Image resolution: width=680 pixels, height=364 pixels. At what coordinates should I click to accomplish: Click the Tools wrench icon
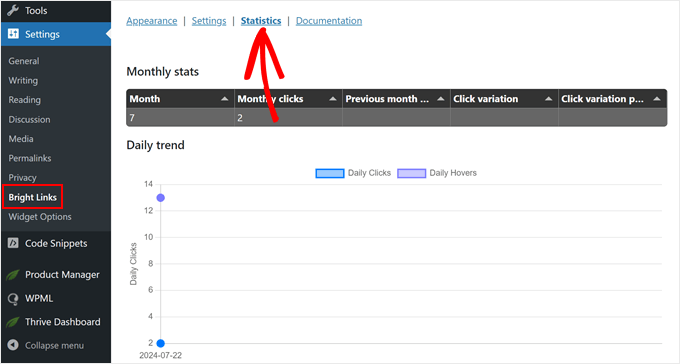tap(13, 10)
